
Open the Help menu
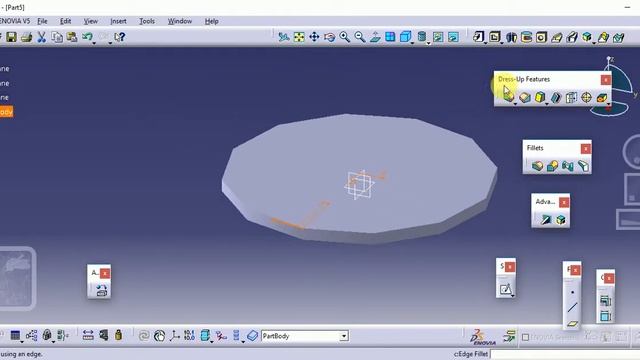(211, 21)
